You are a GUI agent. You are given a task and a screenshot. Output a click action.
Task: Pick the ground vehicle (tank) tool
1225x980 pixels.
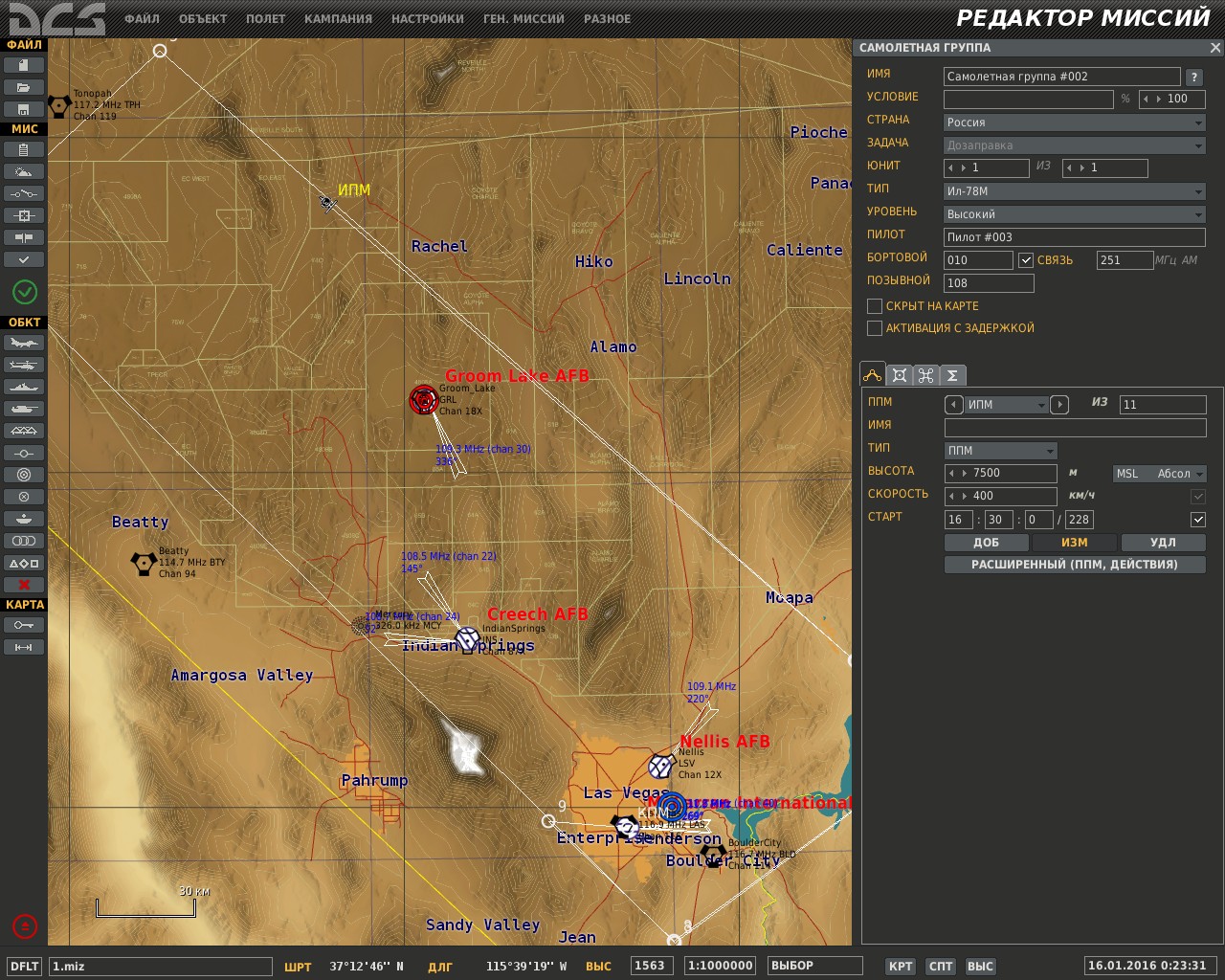tap(24, 409)
